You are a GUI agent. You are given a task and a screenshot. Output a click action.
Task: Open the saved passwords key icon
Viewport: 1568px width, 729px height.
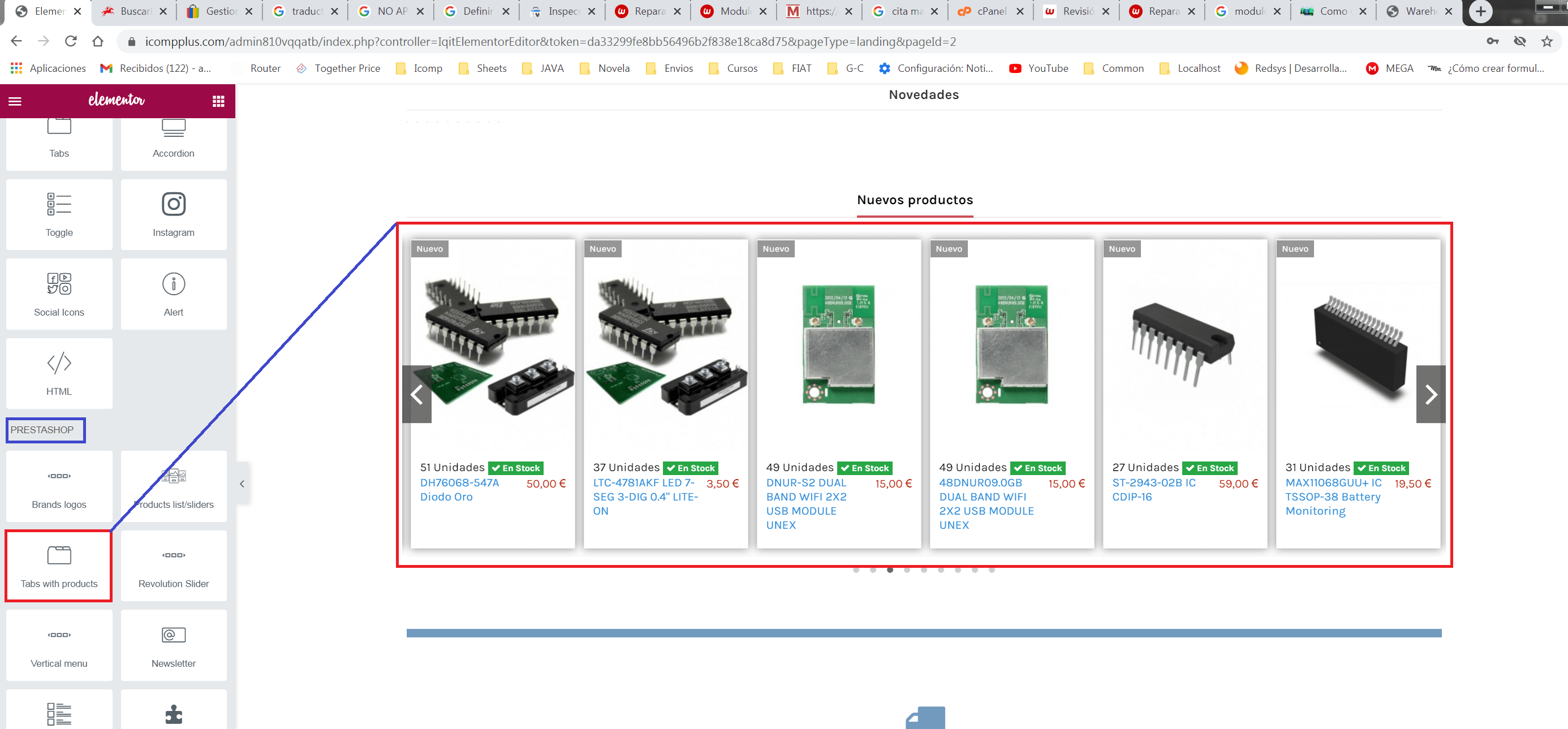click(x=1493, y=41)
